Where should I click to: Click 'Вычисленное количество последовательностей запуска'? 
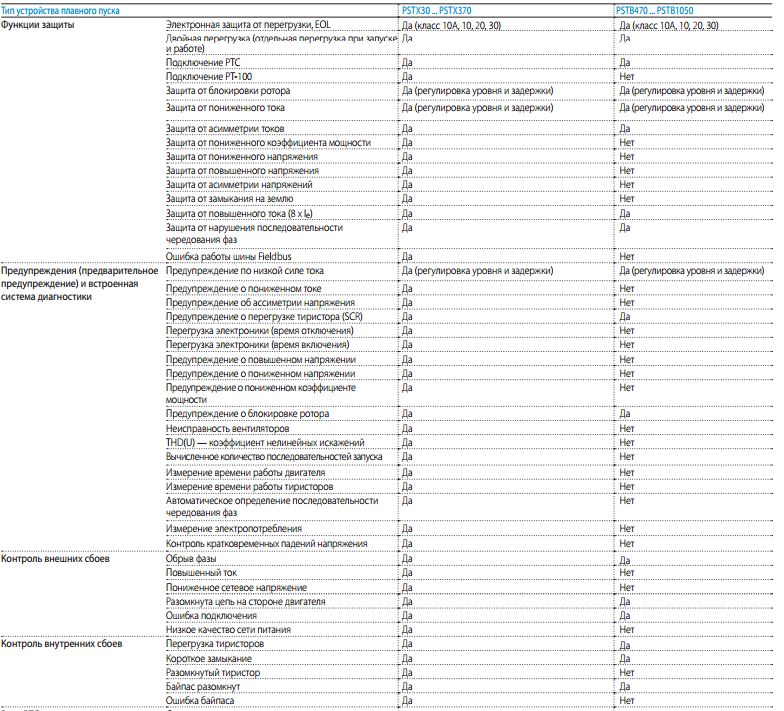(x=274, y=456)
